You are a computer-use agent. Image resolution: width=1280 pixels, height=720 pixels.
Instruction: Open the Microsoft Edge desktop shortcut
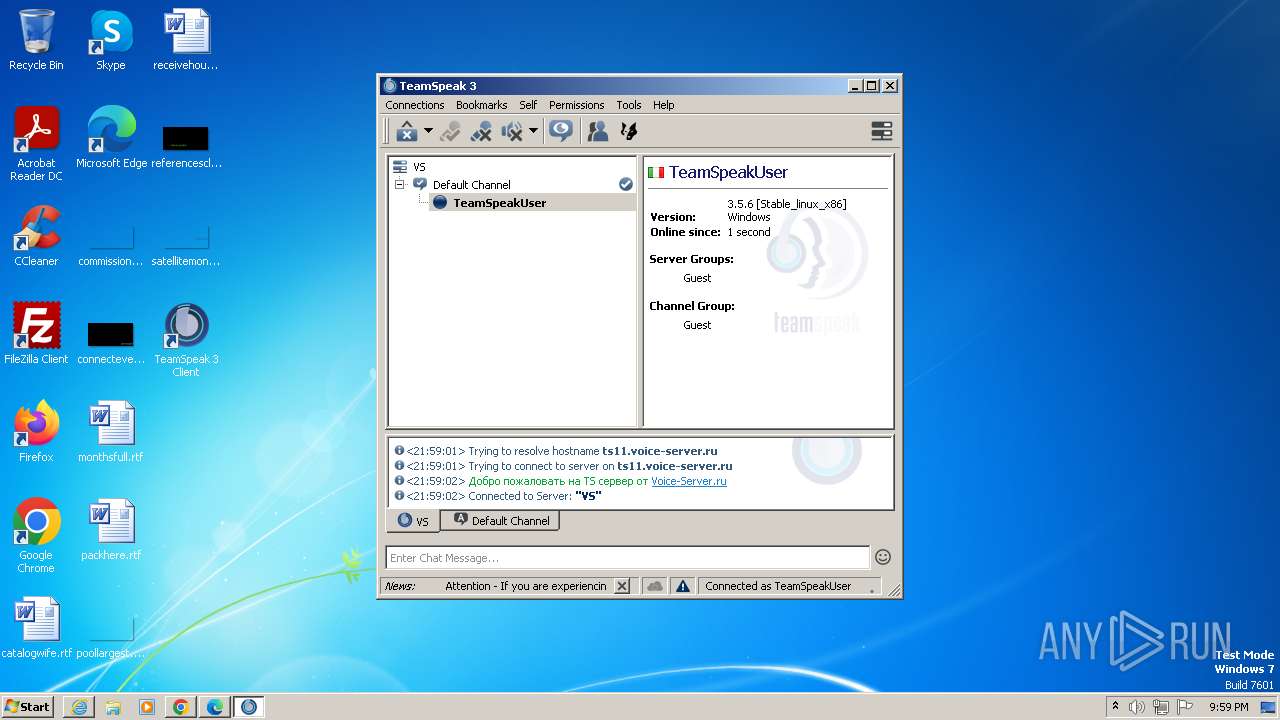[111, 137]
